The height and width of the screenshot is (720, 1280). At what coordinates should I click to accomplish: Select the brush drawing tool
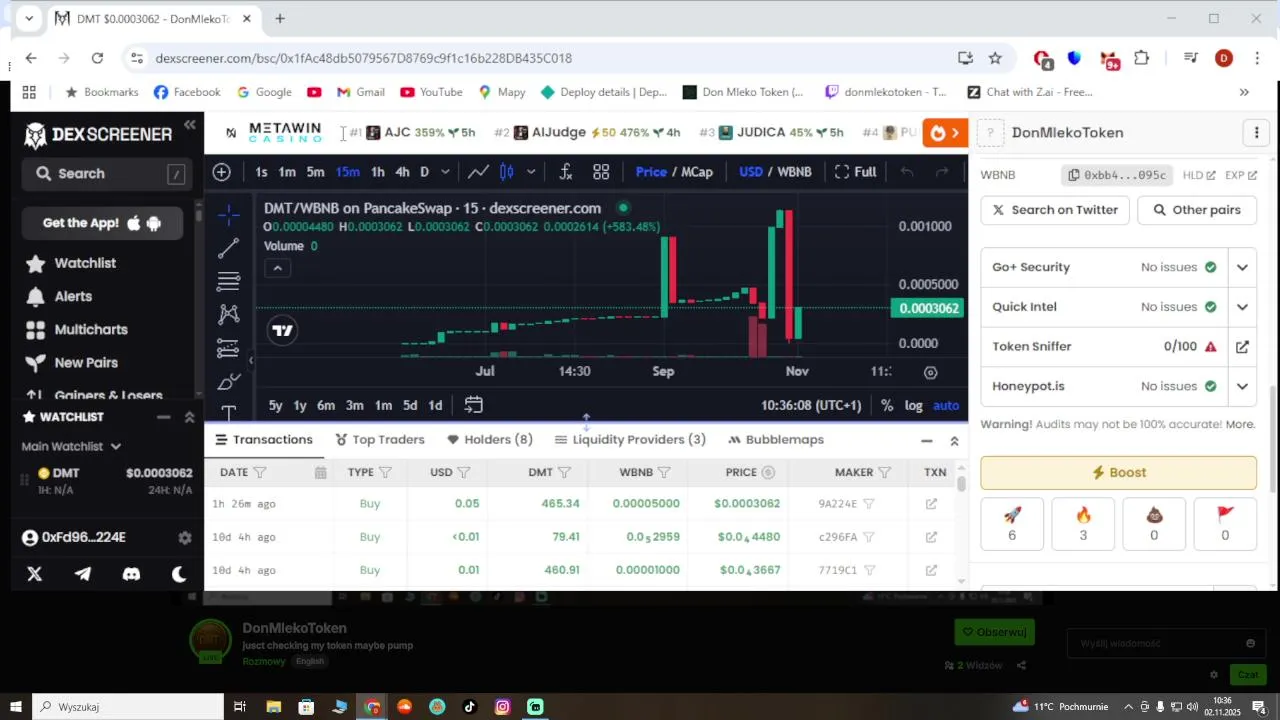coord(228,381)
